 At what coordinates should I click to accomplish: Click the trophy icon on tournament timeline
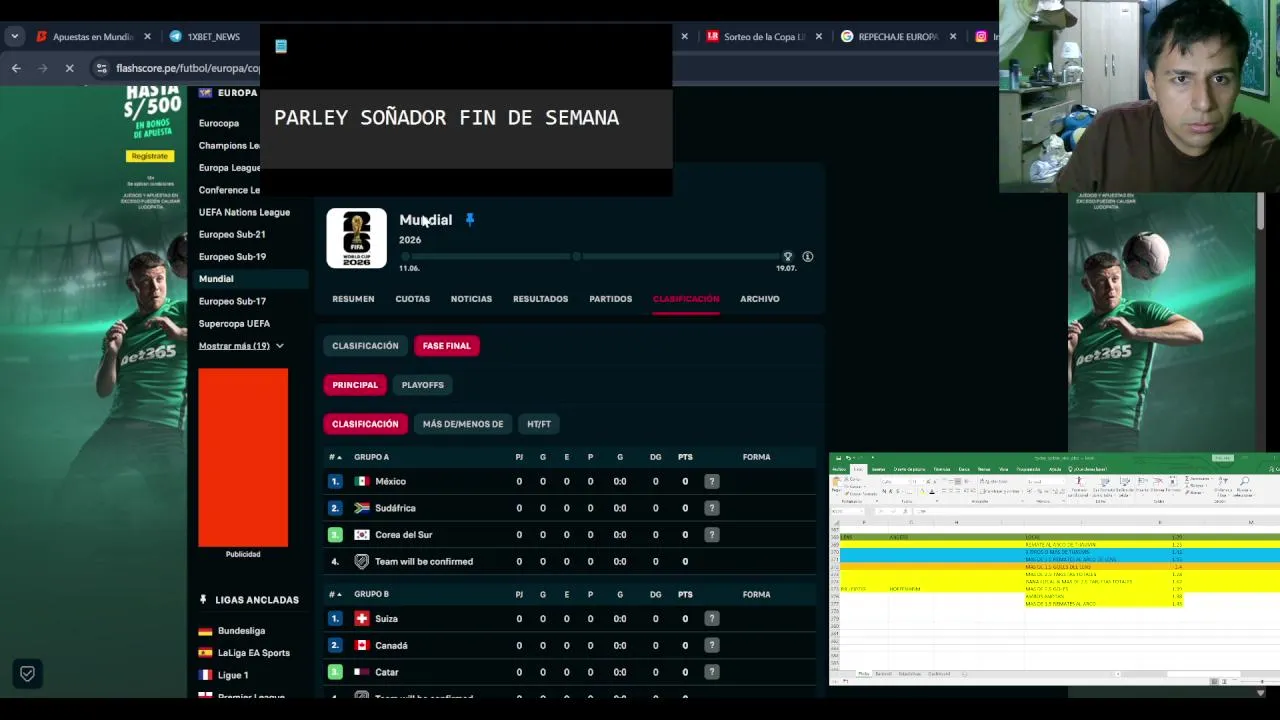pos(787,257)
